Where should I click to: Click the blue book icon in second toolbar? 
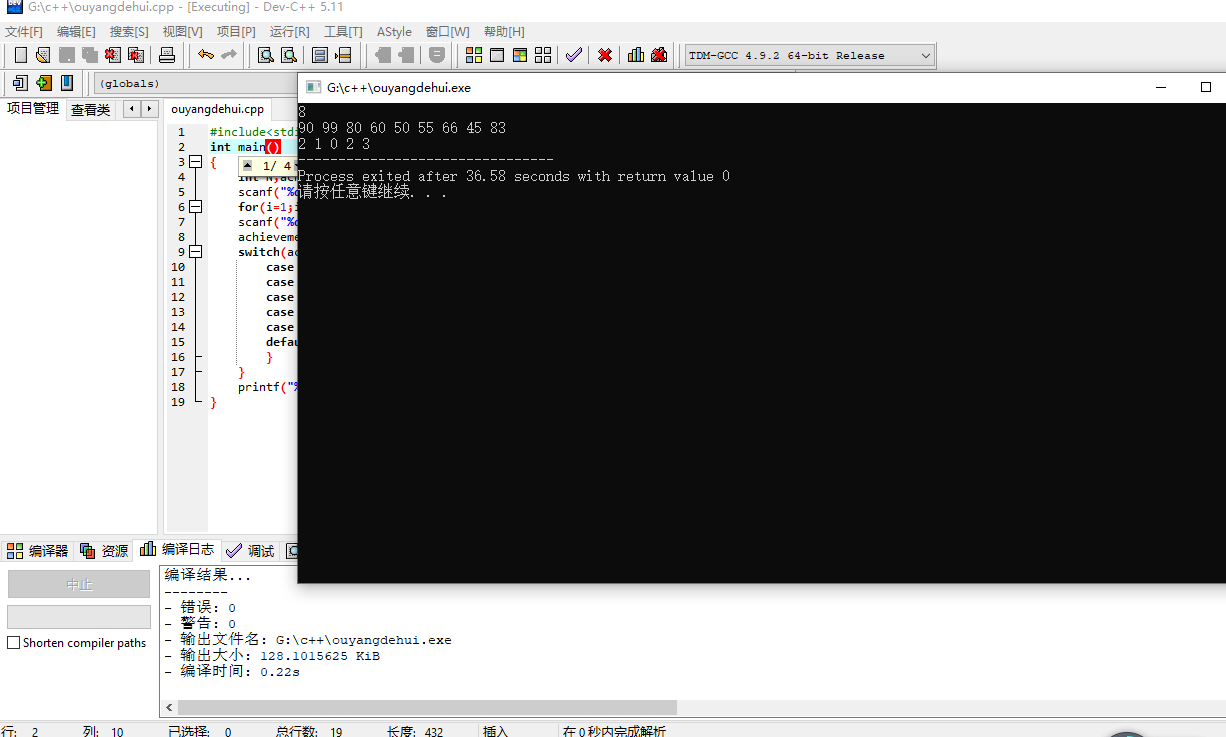[x=67, y=83]
